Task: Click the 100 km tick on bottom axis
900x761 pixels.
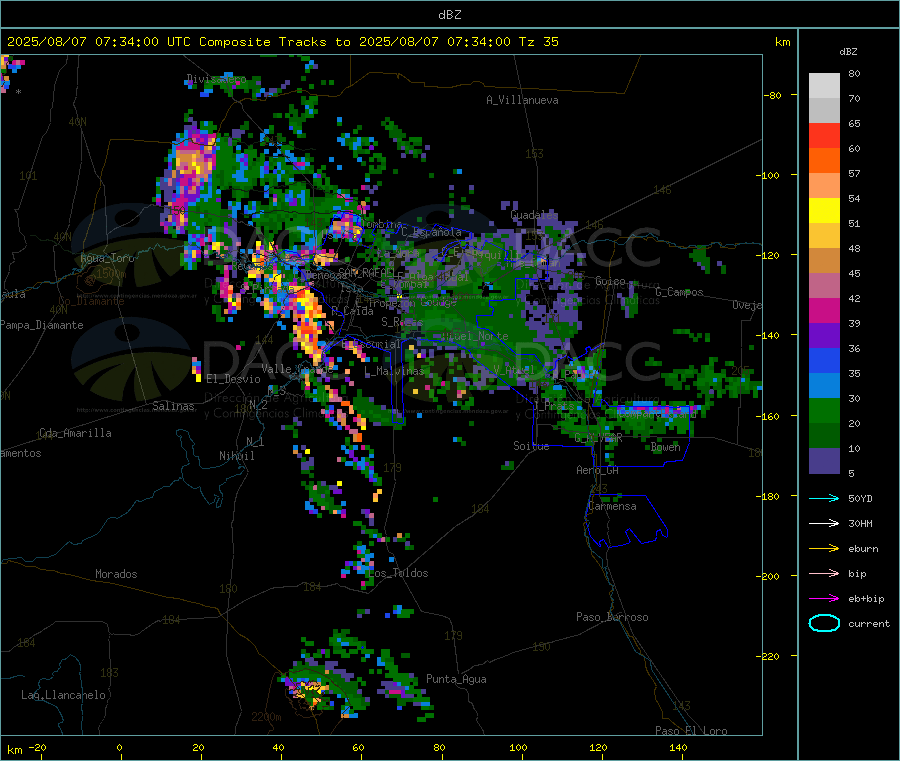Action: point(518,747)
